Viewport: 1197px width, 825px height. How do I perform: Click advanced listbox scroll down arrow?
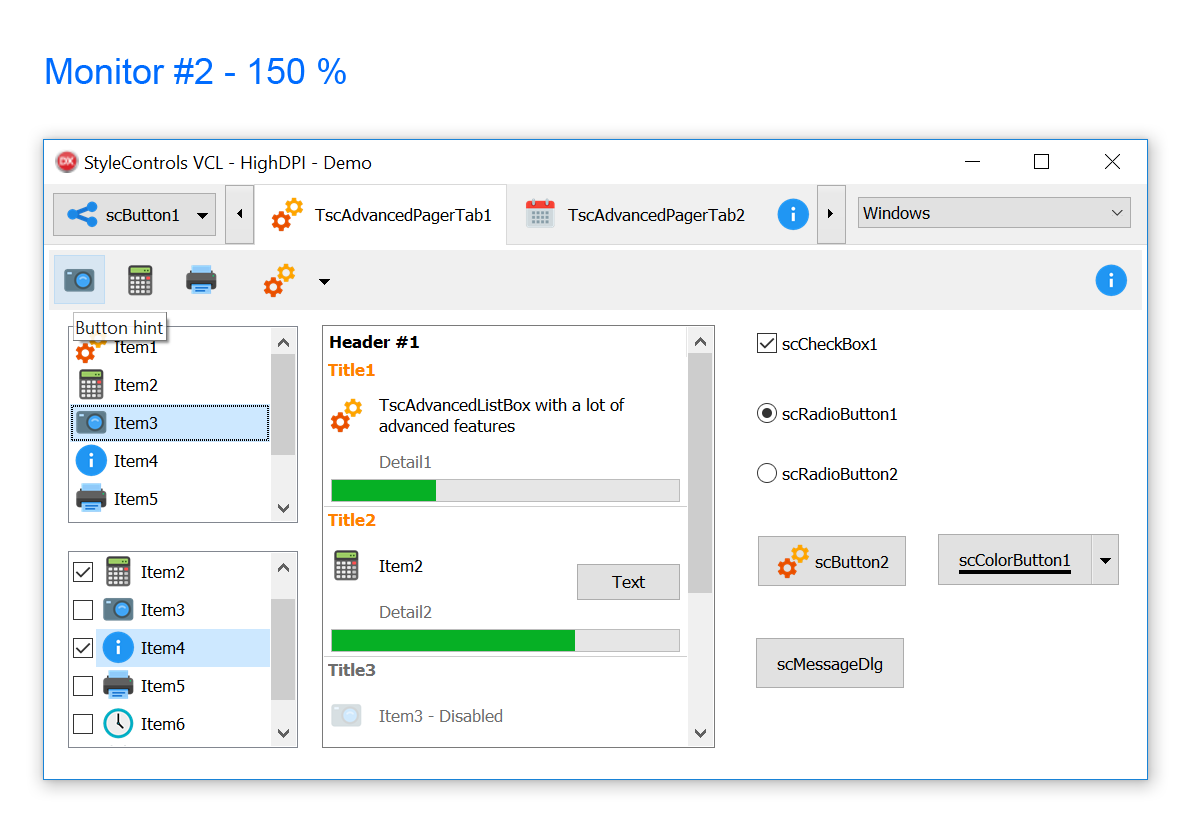tap(700, 733)
